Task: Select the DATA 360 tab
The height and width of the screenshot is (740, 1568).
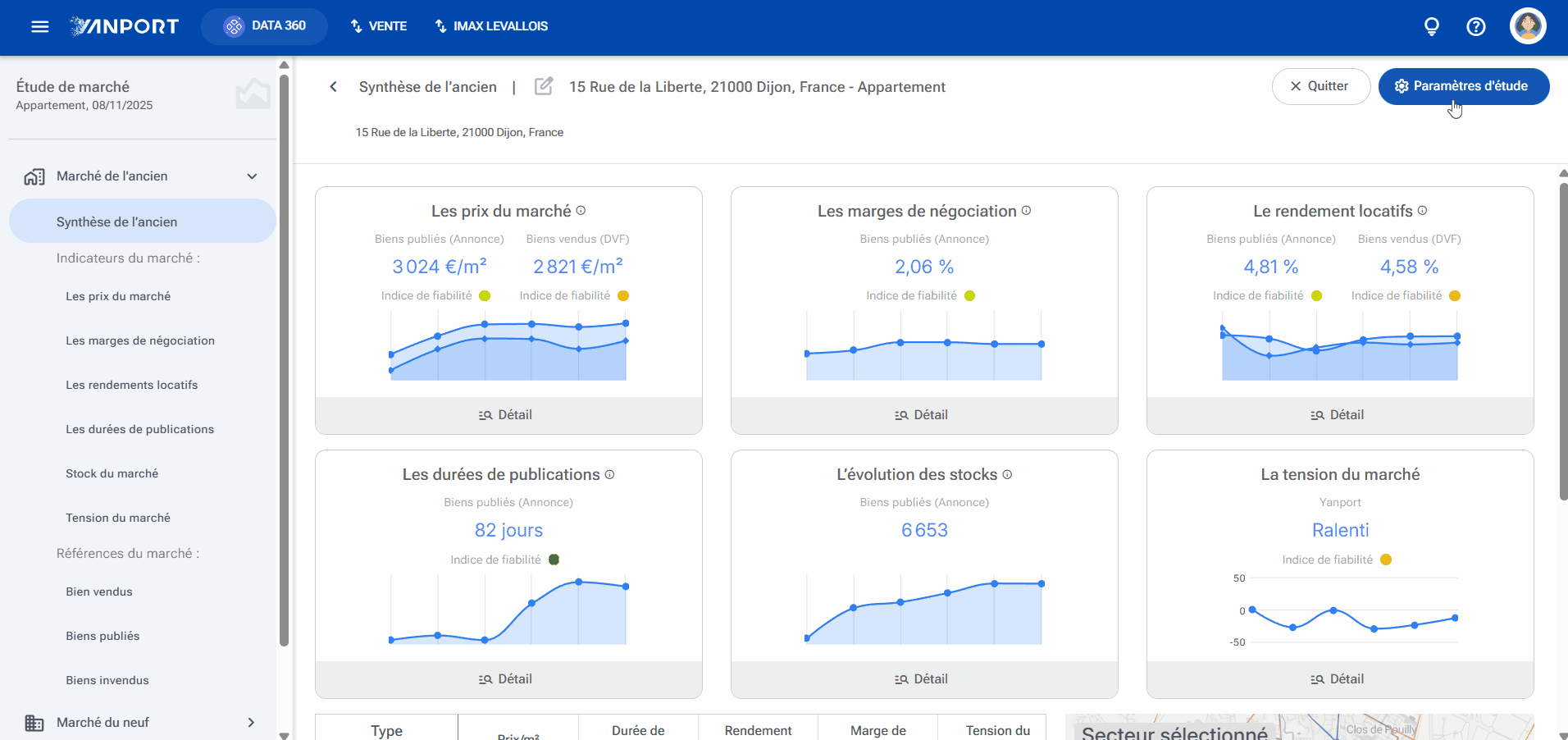Action: [x=264, y=26]
